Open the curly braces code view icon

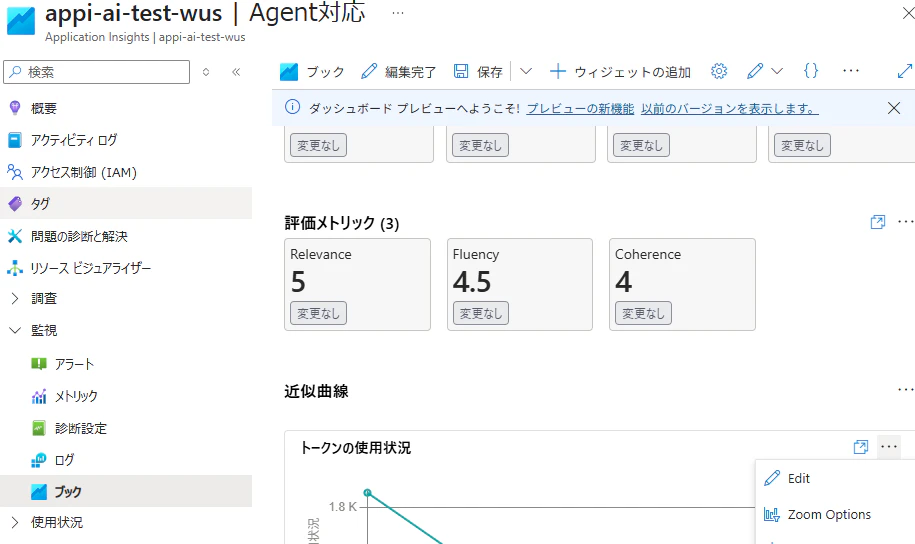pos(811,71)
